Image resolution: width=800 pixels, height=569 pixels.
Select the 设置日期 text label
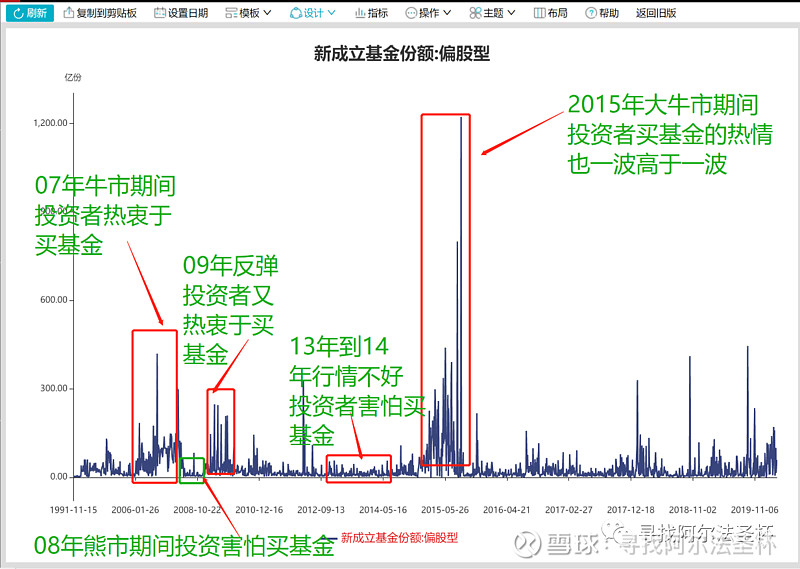(188, 13)
